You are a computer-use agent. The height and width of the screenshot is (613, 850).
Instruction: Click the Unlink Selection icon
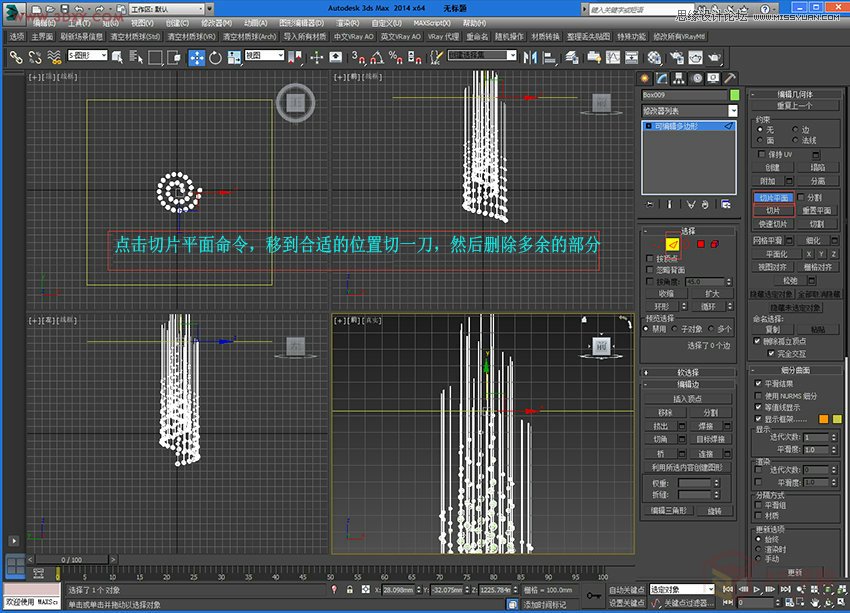(35, 57)
